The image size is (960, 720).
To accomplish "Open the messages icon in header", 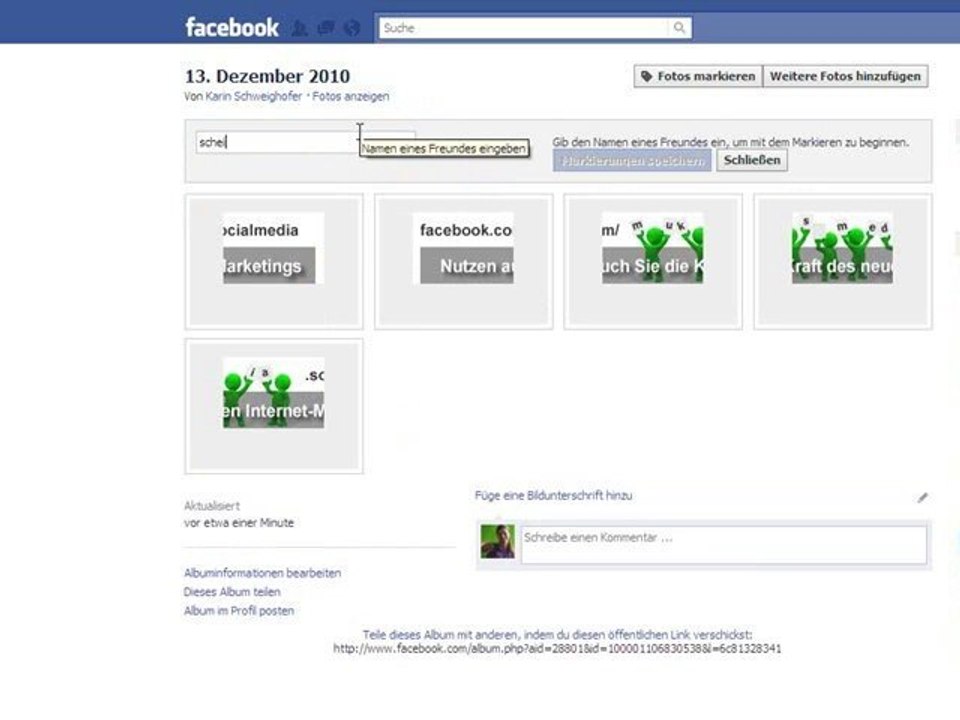I will point(326,28).
